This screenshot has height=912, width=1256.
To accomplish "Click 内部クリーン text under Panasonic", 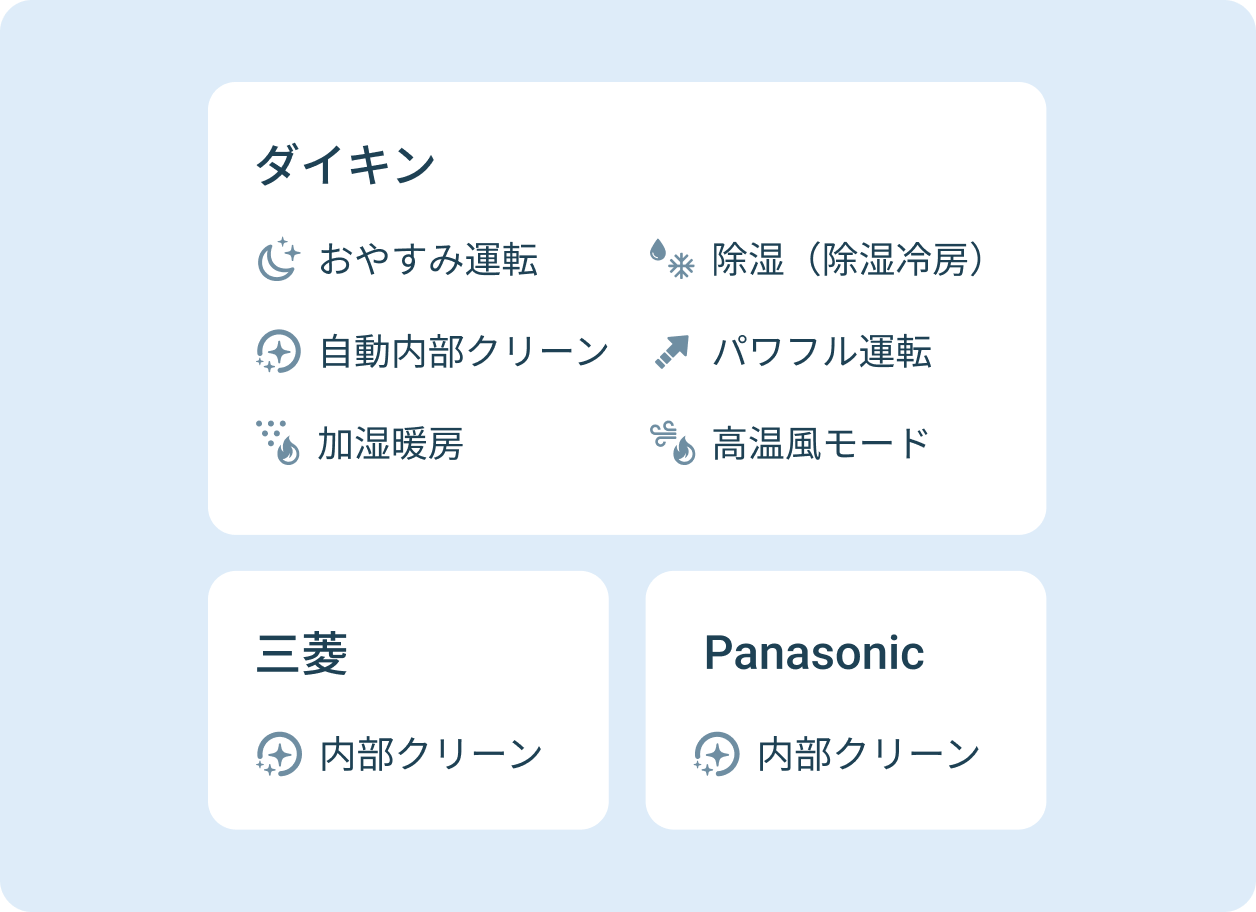I will [869, 754].
